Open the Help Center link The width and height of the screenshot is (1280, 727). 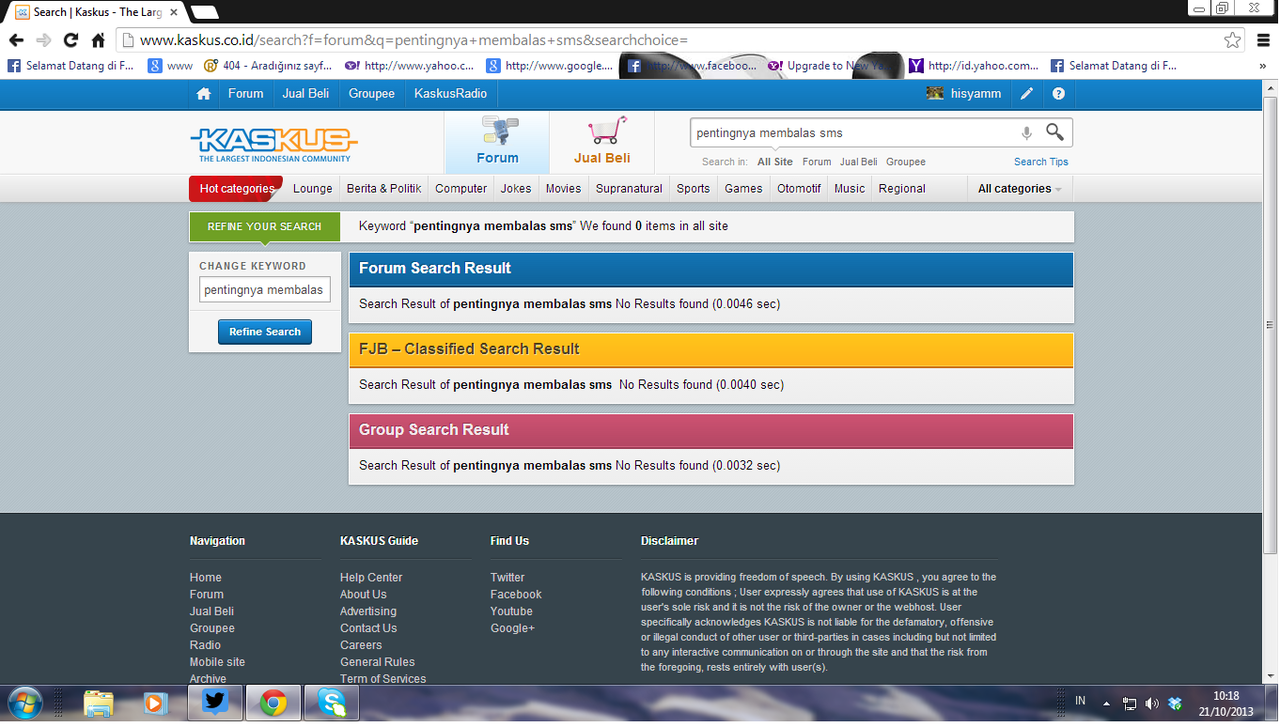coord(371,577)
